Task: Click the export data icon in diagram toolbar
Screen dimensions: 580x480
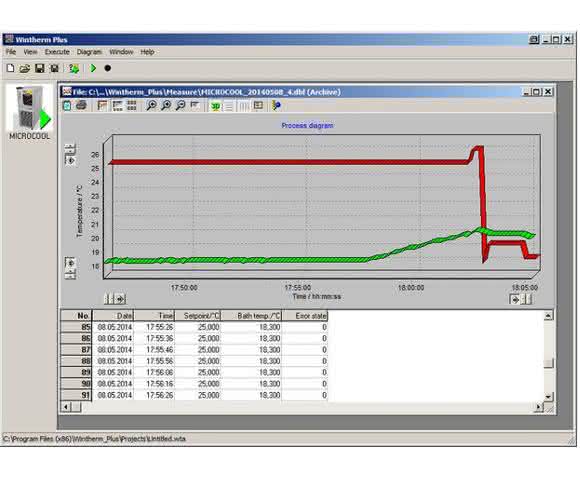Action: 67,106
